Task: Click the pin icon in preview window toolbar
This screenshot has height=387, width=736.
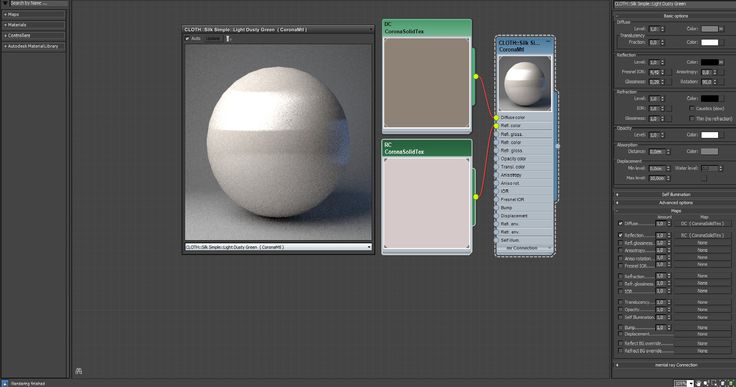Action: tap(228, 39)
